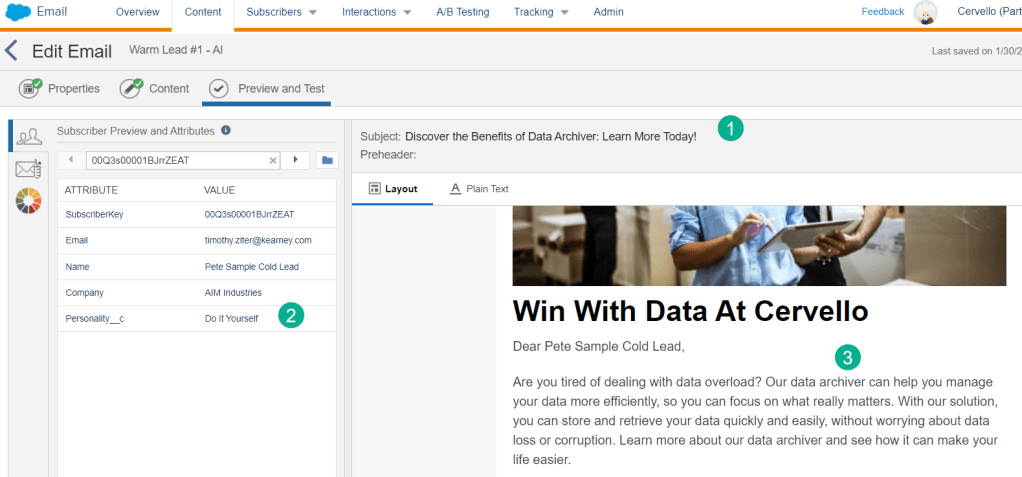Open the color wheel validation icon
The width and height of the screenshot is (1022, 477).
point(28,201)
